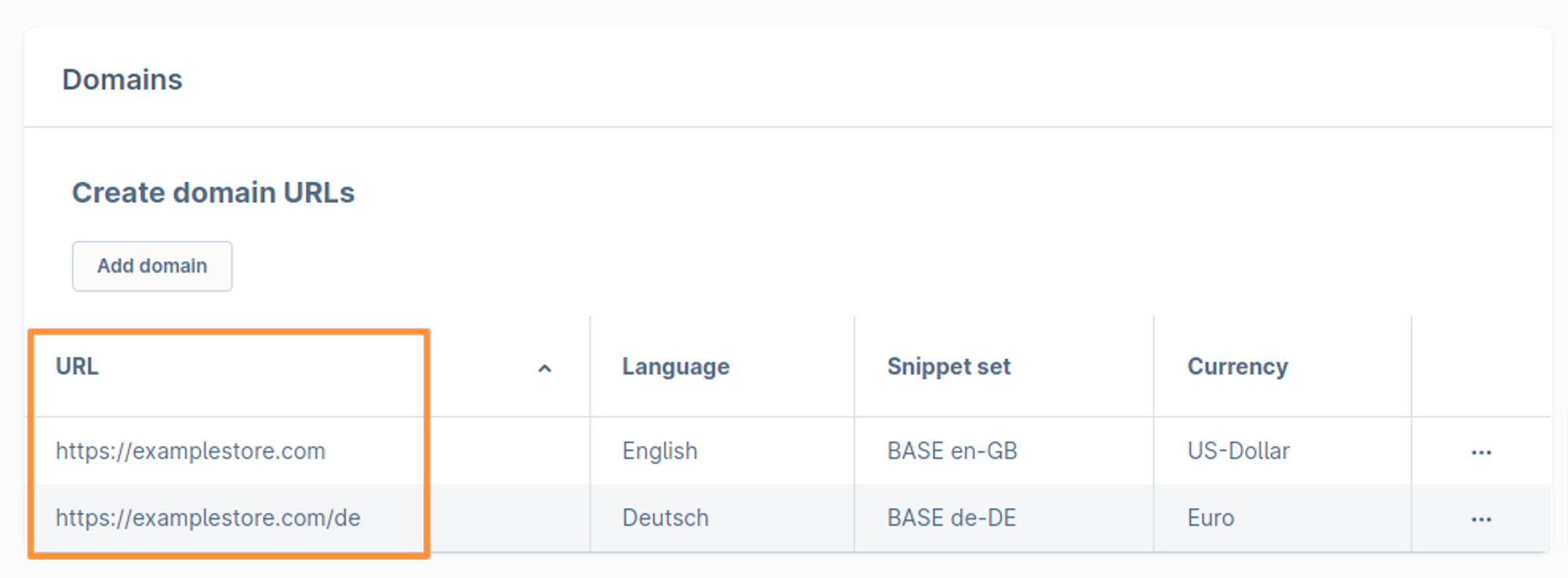Click the Euro currency cell

tap(1210, 518)
